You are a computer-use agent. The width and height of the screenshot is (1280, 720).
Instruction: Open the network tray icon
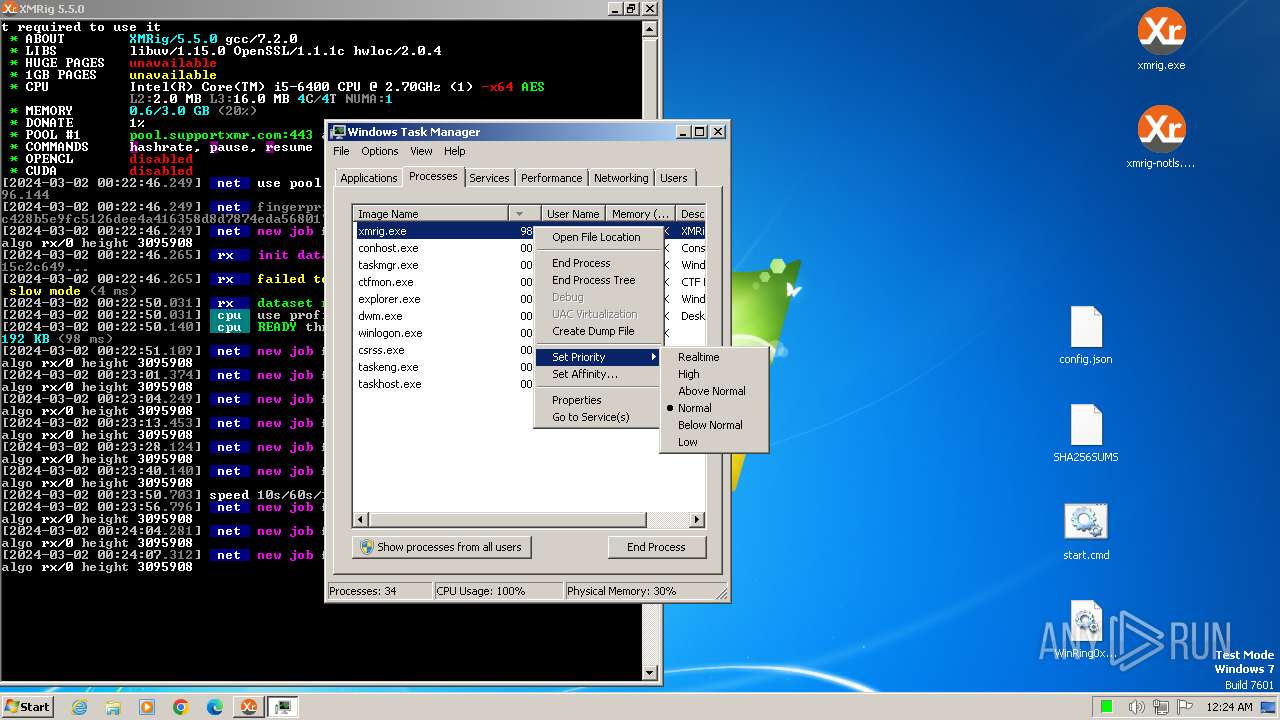click(1162, 707)
